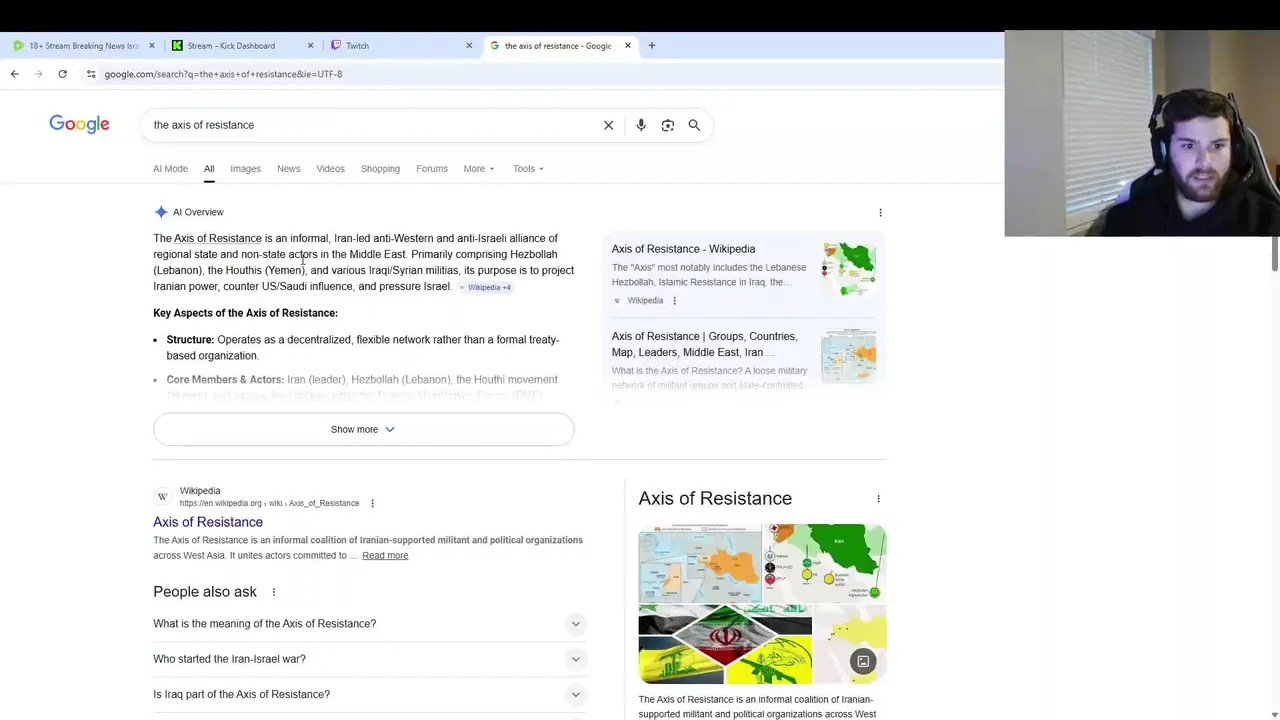Open AI Overview three-dot options
This screenshot has height=720, width=1280.
tap(880, 212)
